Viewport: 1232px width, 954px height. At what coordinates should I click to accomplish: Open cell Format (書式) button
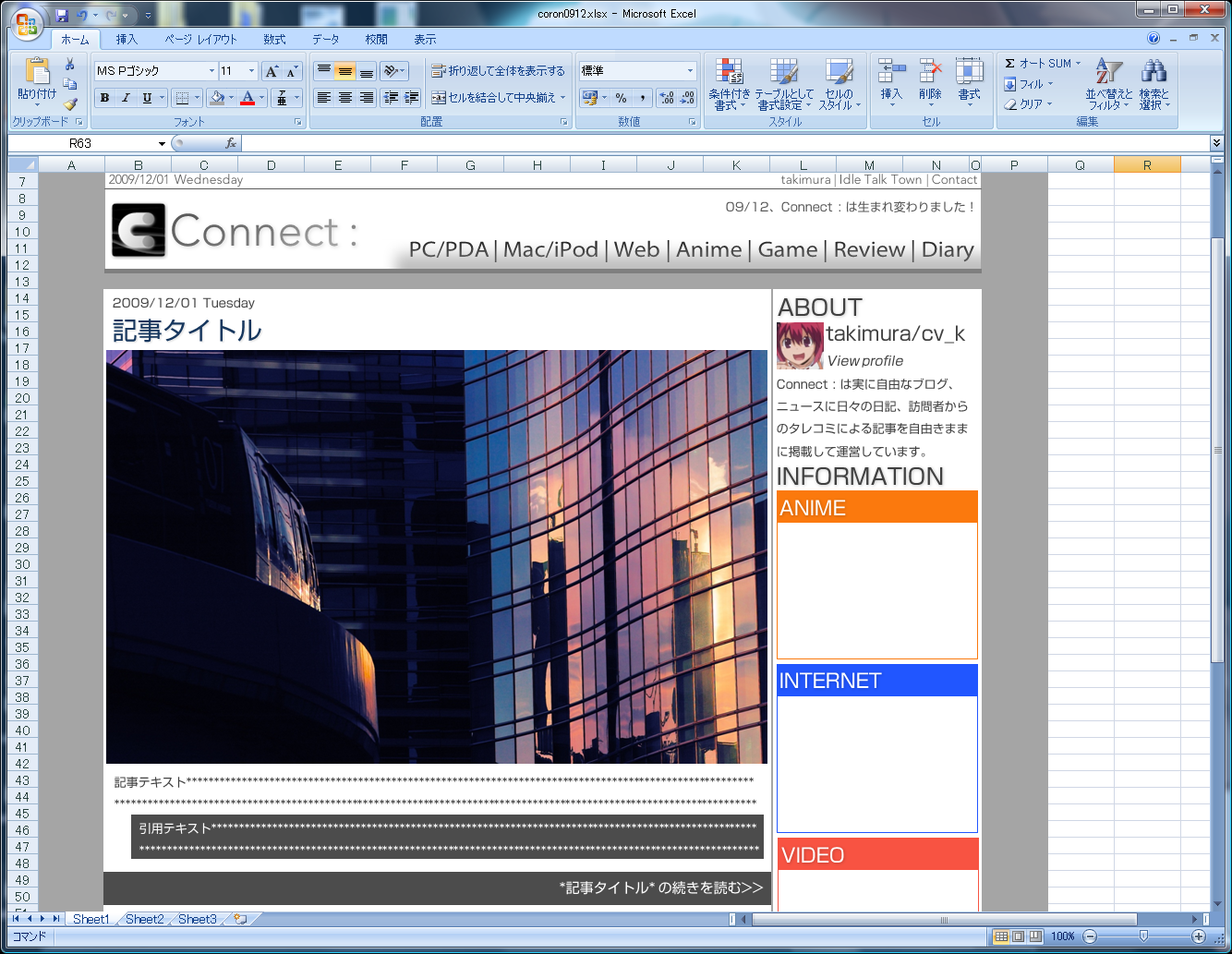(969, 83)
